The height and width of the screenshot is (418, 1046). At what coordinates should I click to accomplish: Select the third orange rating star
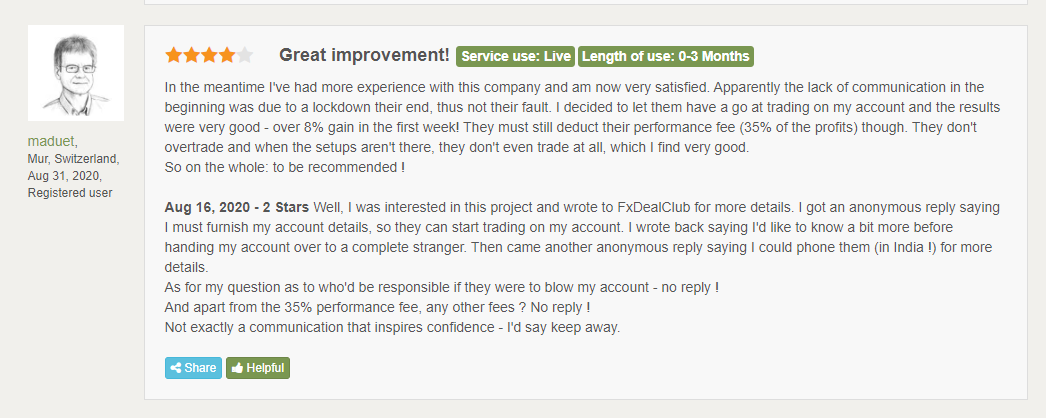pyautogui.click(x=209, y=55)
